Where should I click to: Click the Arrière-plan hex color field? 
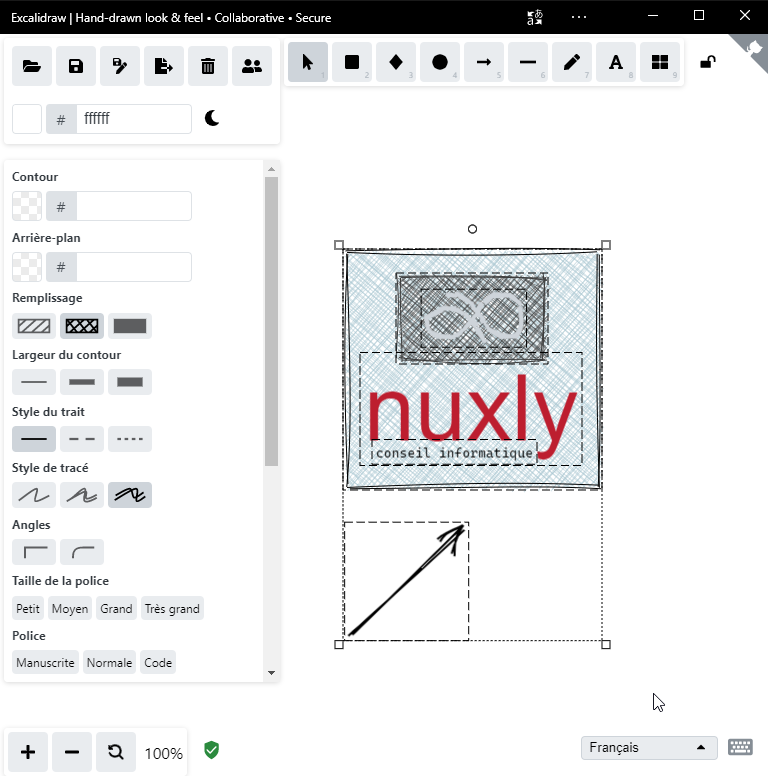134,267
